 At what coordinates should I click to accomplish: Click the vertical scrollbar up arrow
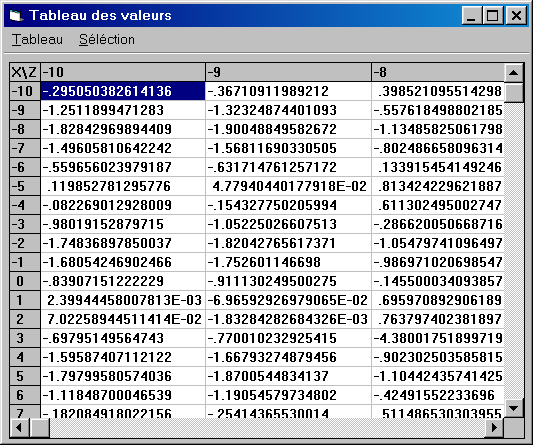pyautogui.click(x=513, y=72)
